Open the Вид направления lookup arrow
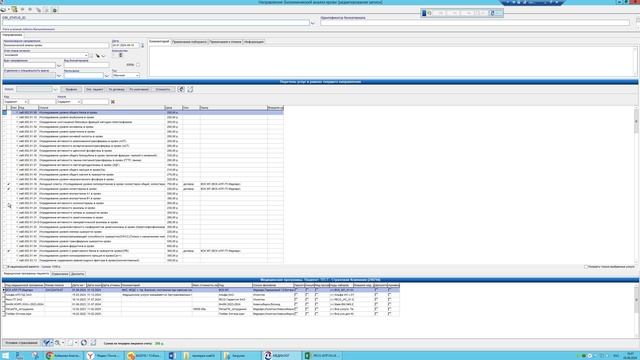Screen dimensions: 640x360 pyautogui.click(x=59, y=65)
